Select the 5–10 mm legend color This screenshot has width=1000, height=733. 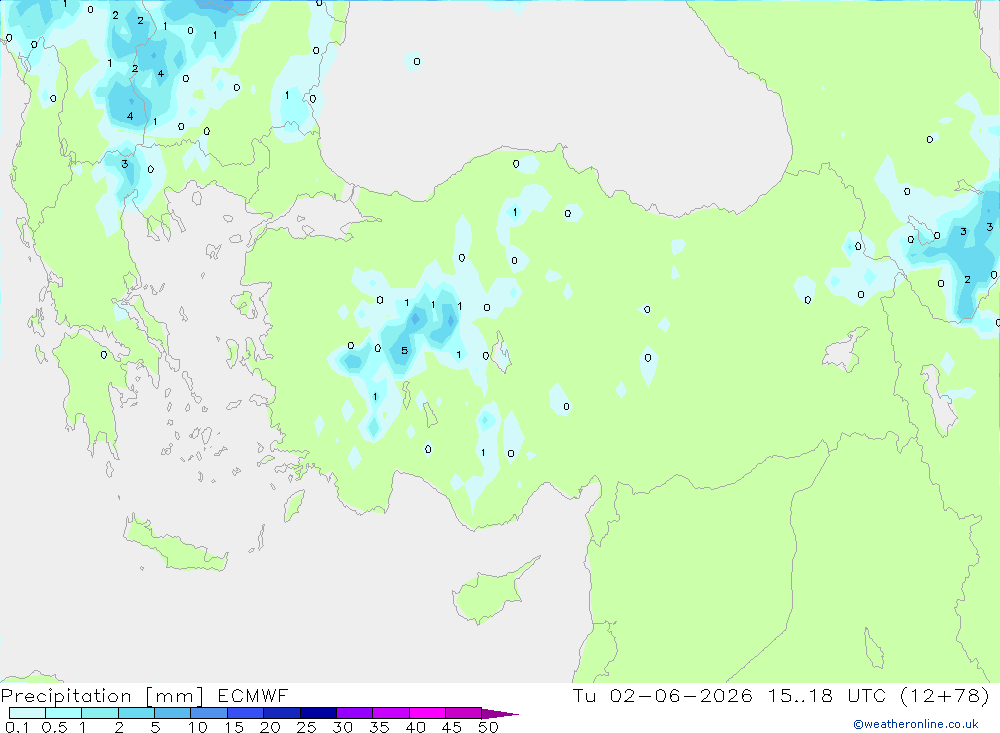[x=173, y=713]
